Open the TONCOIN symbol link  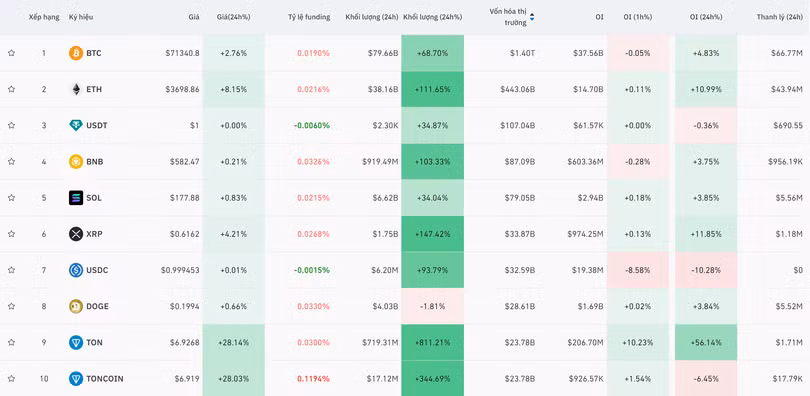[x=104, y=378]
